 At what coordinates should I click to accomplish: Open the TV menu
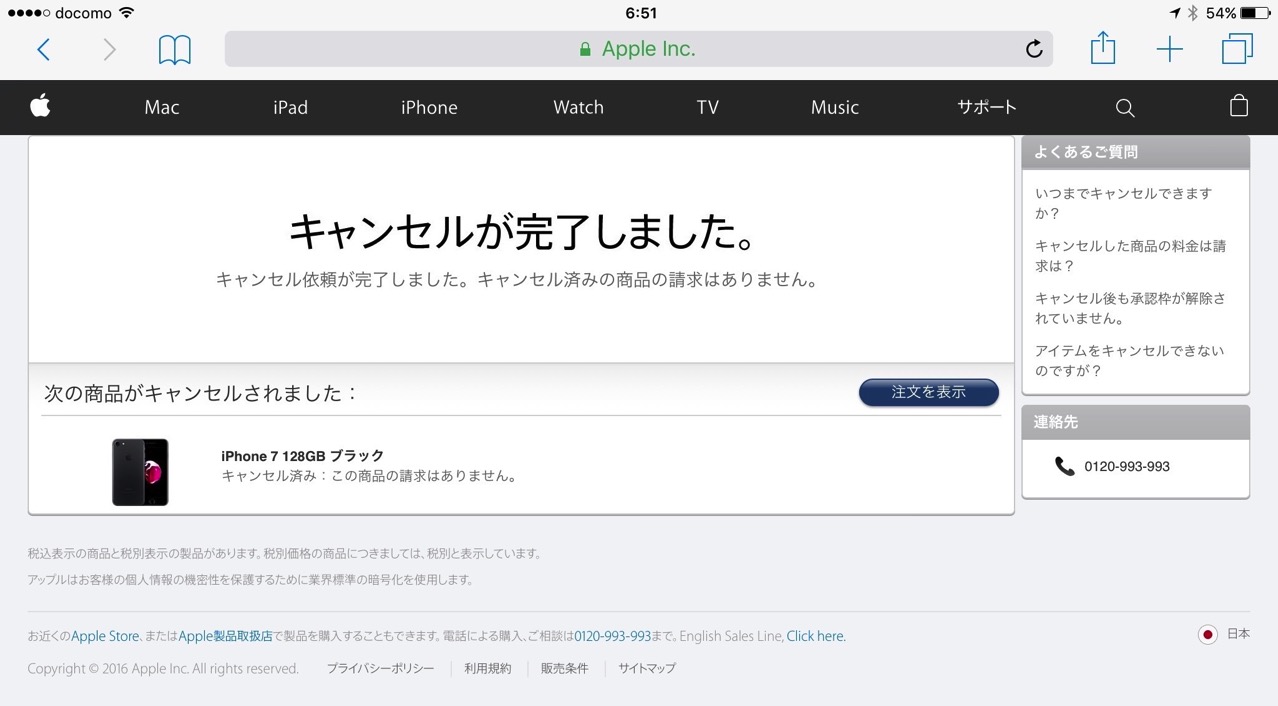[708, 107]
